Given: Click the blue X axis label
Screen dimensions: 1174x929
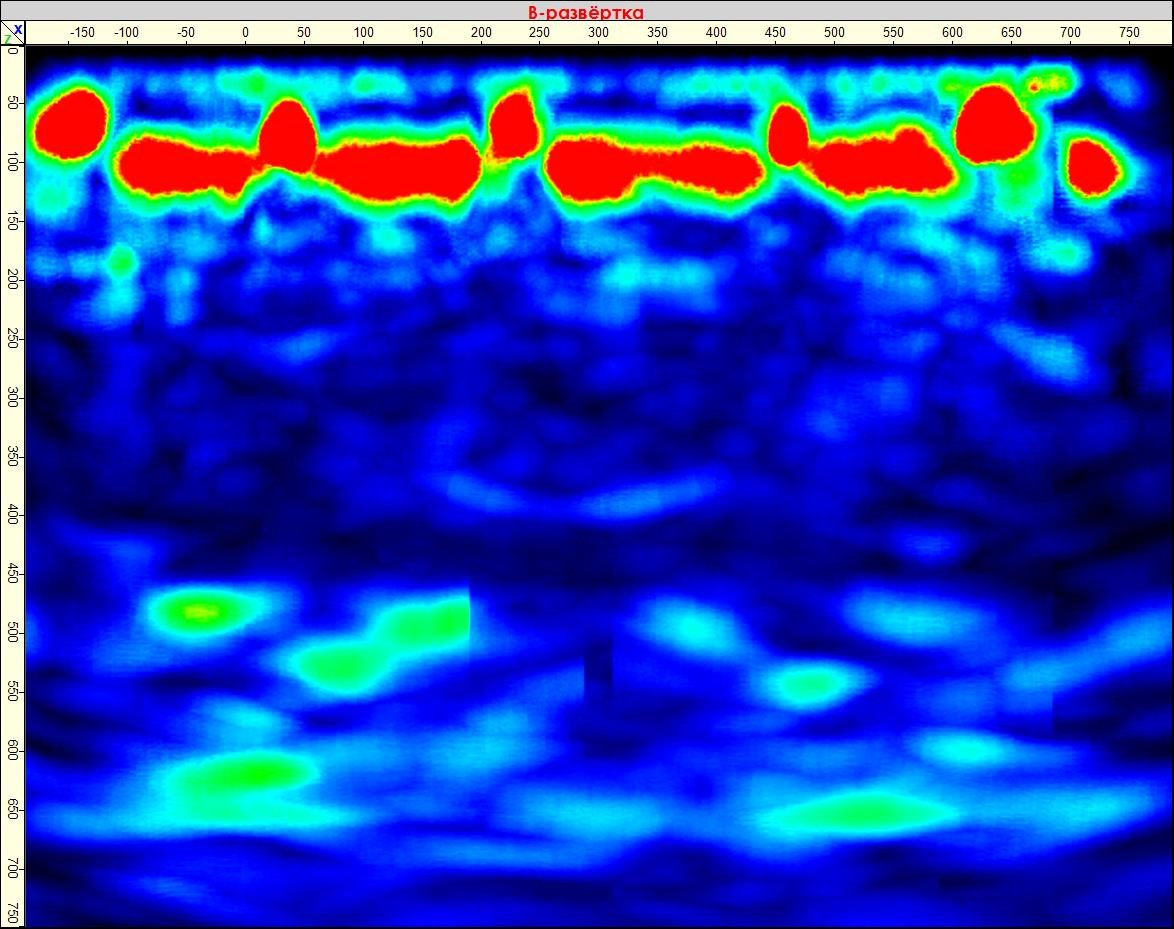Looking at the screenshot, I should [x=20, y=30].
